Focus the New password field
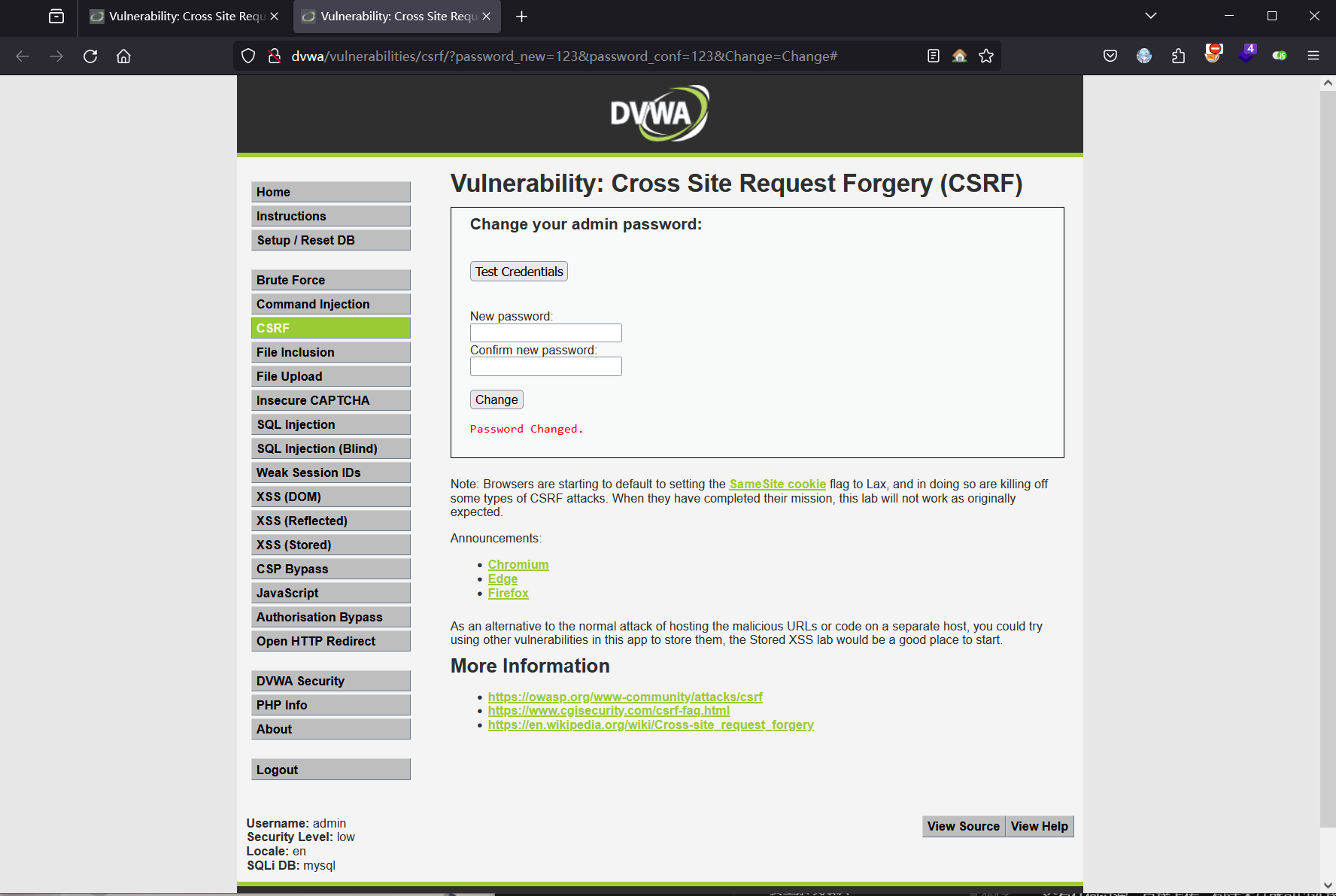Screen dimensions: 1336x896 coord(546,333)
